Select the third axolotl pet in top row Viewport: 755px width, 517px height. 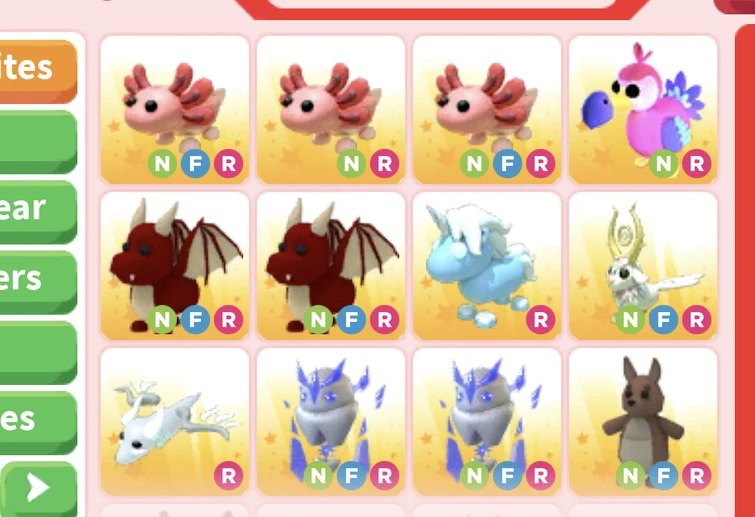[487, 110]
